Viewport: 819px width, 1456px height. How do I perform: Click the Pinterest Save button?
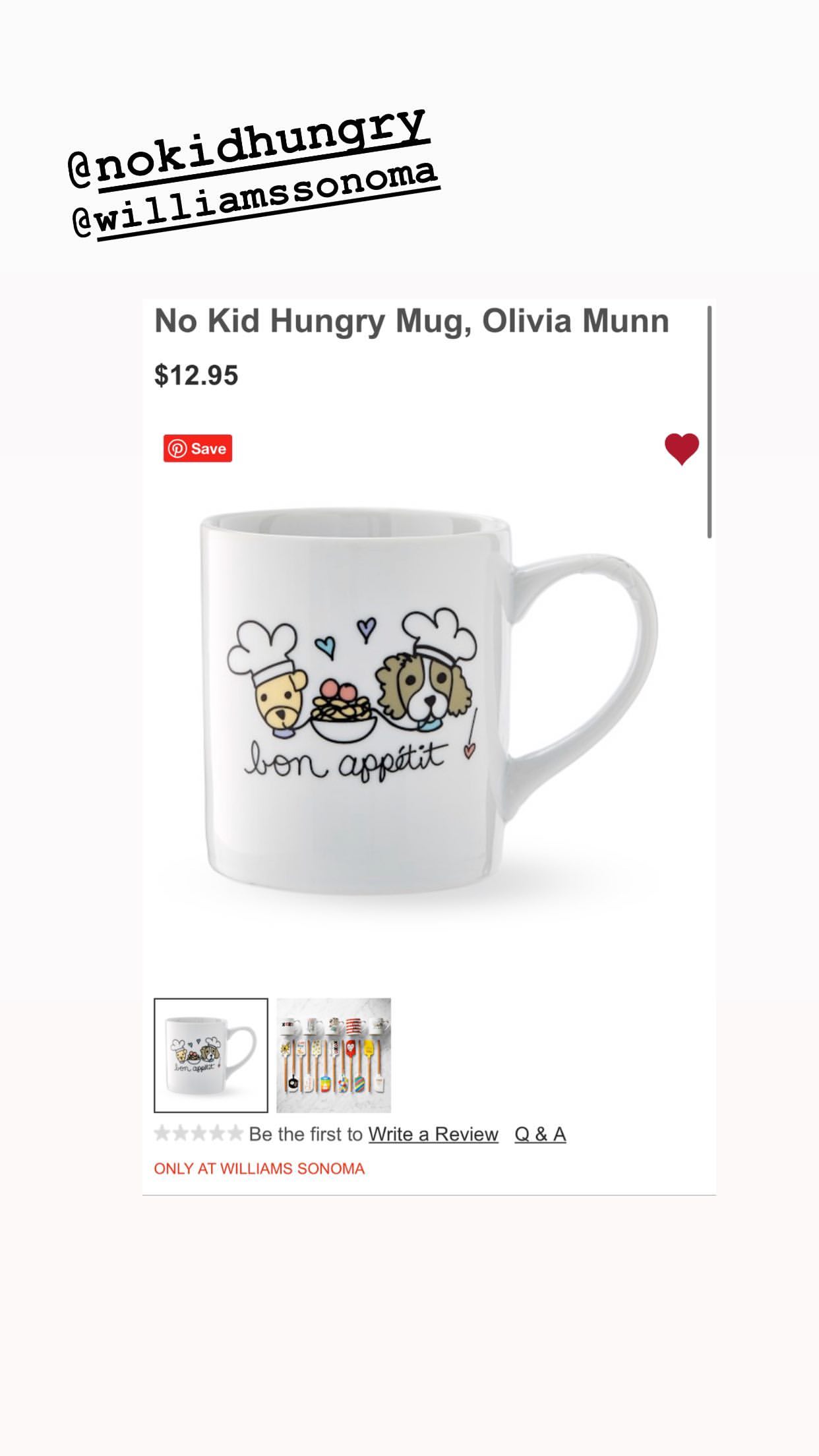198,448
